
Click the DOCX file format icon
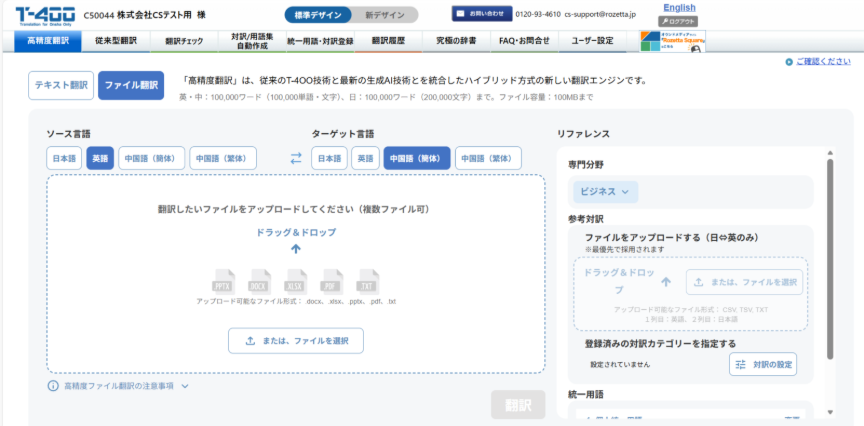coord(259,279)
